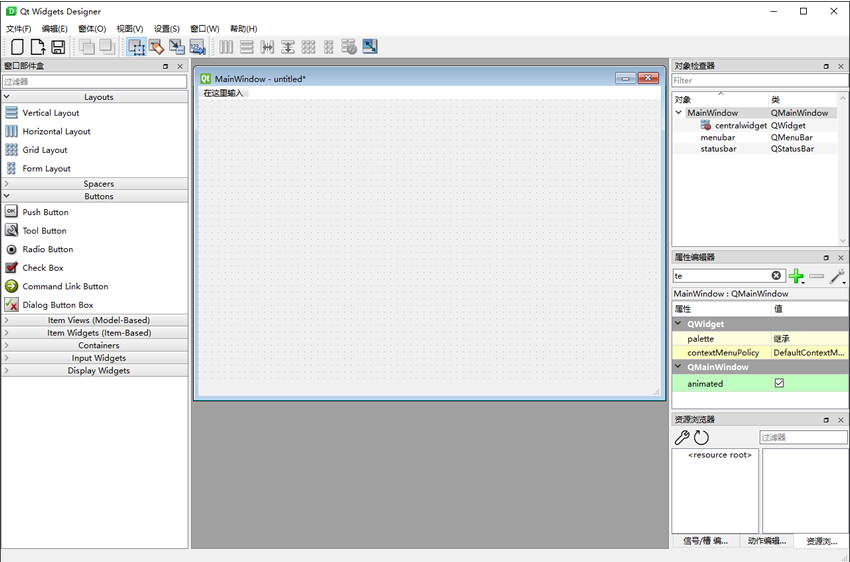The width and height of the screenshot is (850, 562).
Task: Select centralwidget in the object inspector
Action: point(740,125)
